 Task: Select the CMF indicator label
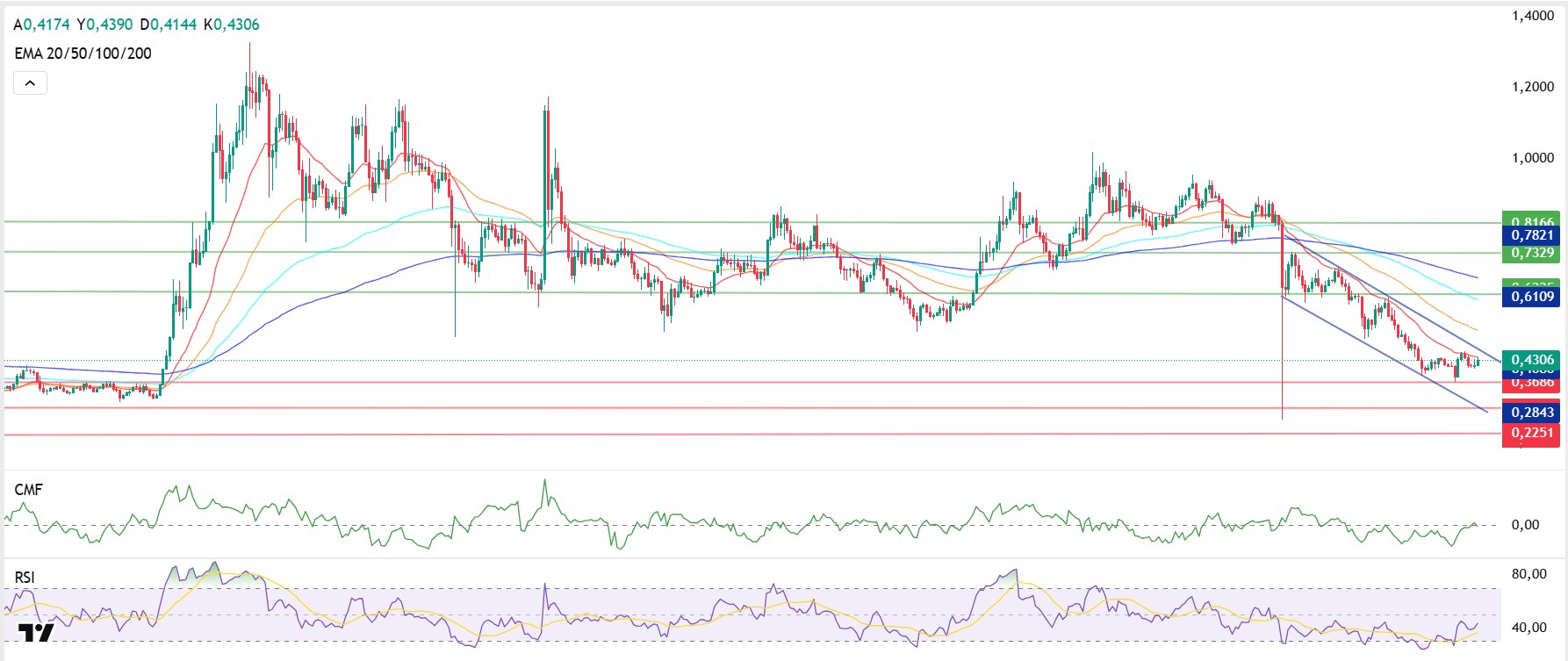28,490
